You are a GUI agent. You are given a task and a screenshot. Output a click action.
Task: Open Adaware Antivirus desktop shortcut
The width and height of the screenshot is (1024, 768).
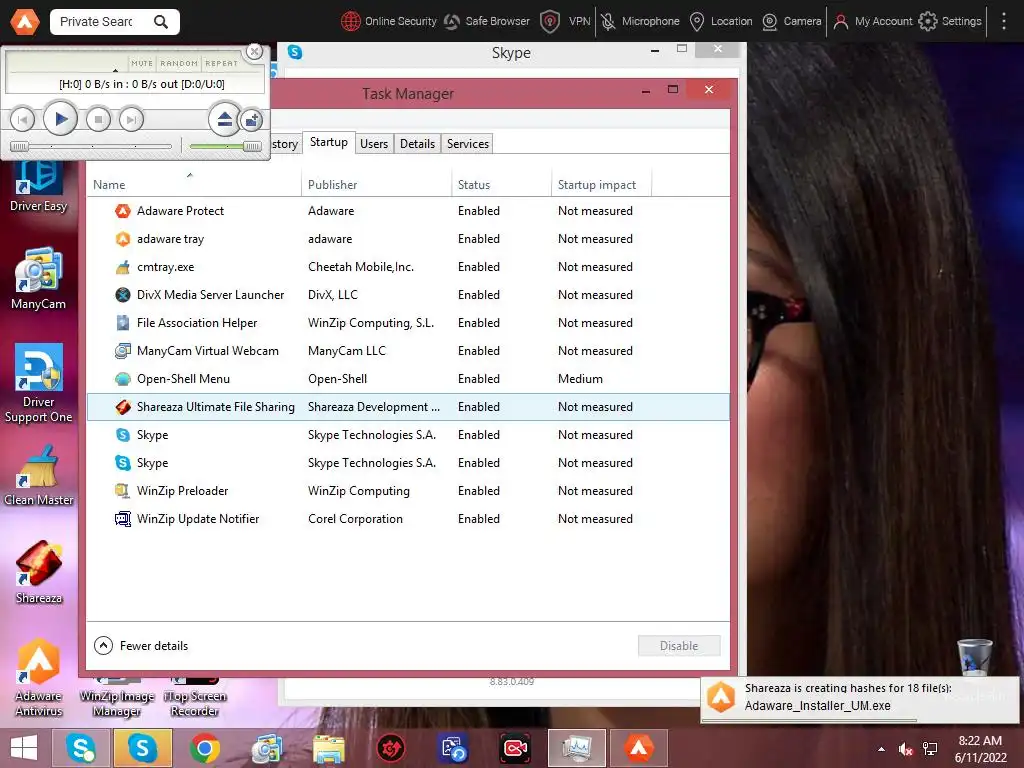pos(39,678)
